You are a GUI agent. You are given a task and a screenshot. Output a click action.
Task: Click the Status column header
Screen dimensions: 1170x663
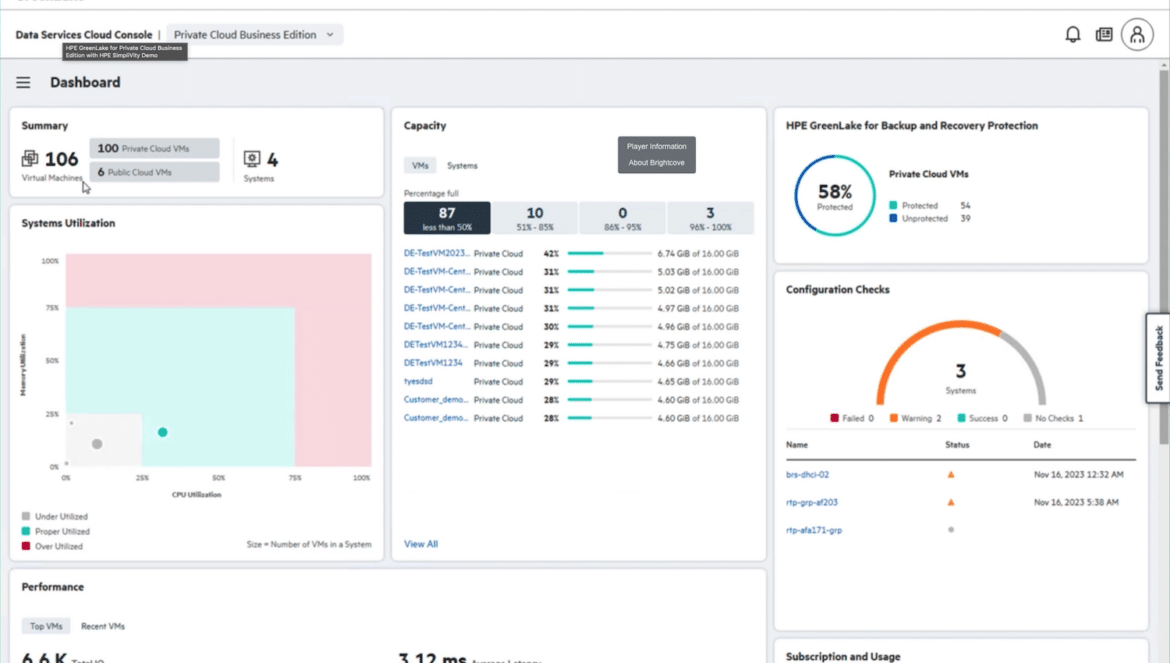pyautogui.click(x=957, y=445)
